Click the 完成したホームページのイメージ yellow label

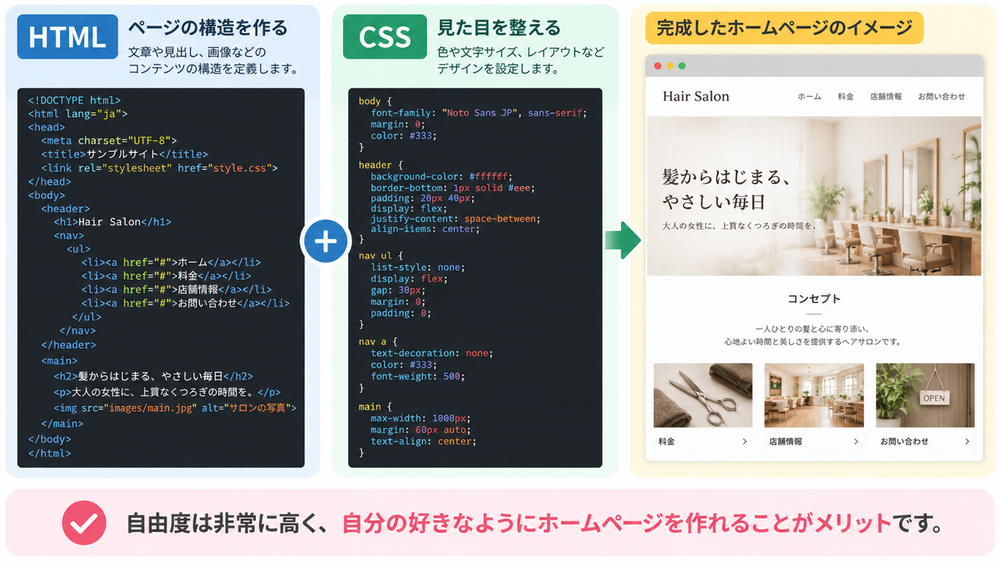click(784, 28)
